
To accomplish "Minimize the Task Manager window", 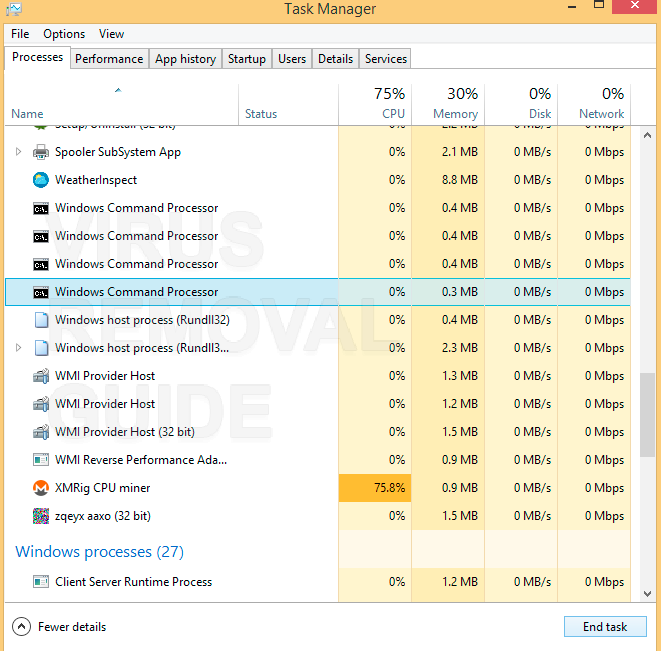I will point(572,7).
